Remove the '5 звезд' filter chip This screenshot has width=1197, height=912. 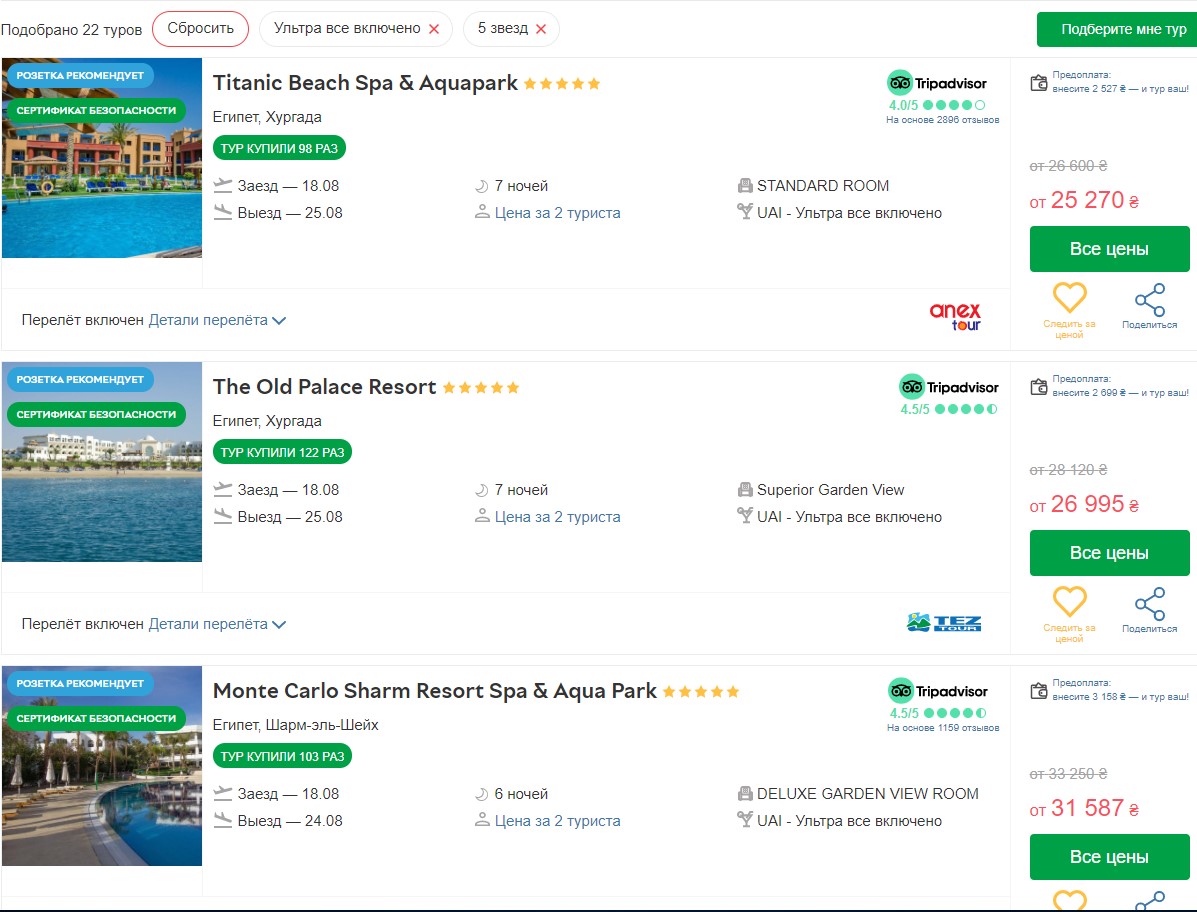tap(541, 29)
